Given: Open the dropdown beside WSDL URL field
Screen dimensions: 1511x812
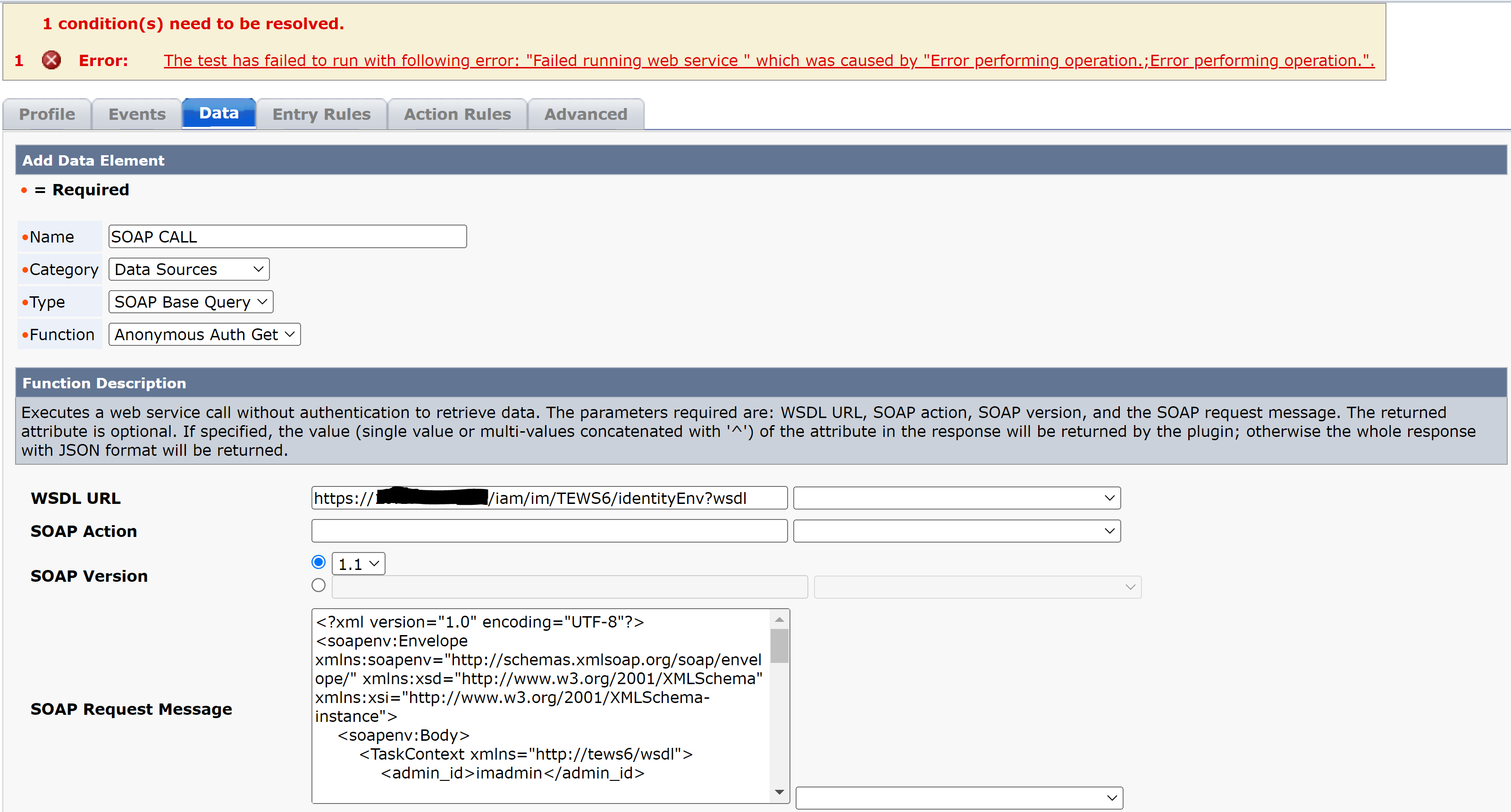Looking at the screenshot, I should coord(956,498).
